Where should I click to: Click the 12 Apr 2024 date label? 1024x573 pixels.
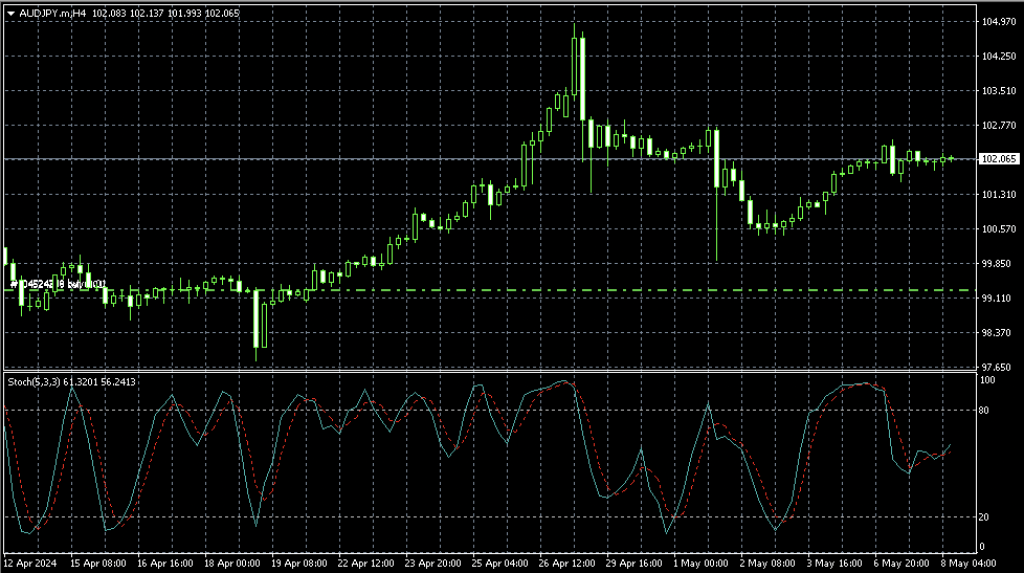[x=32, y=564]
